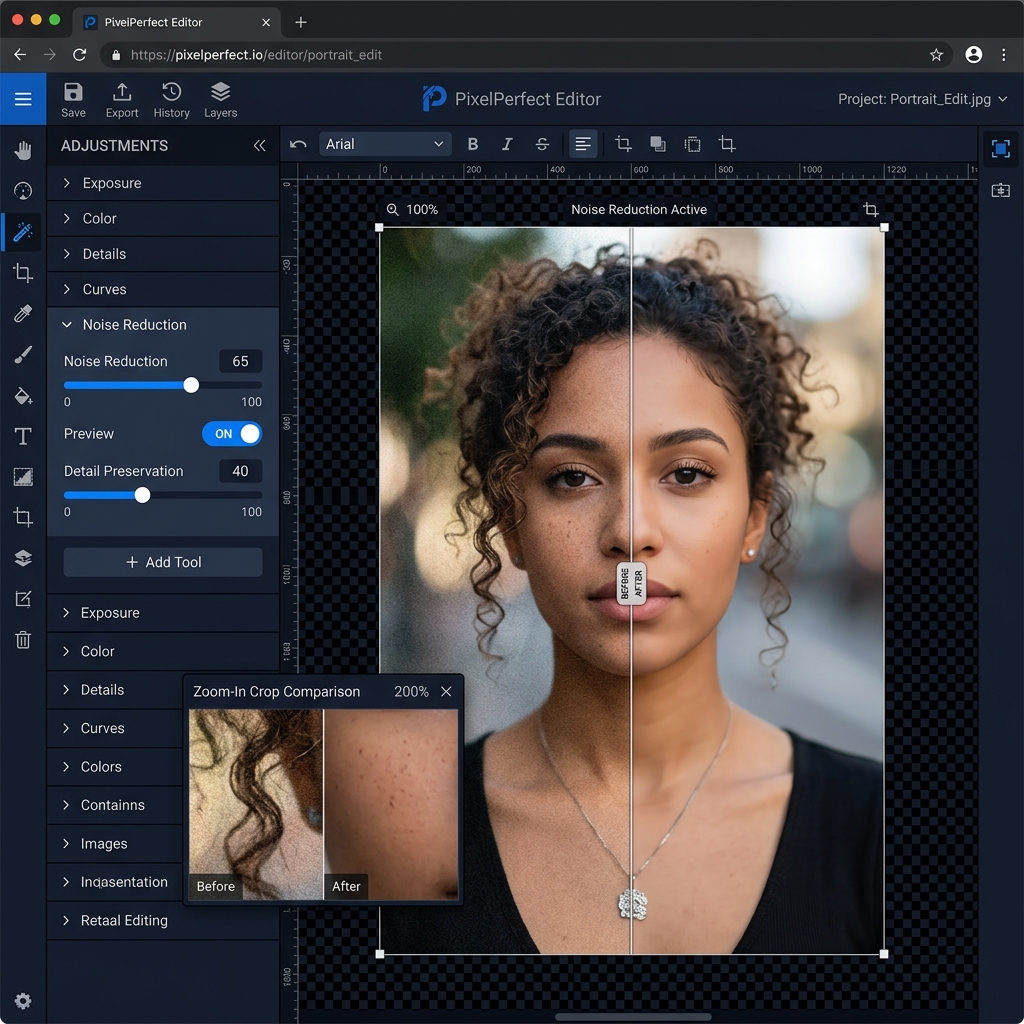This screenshot has height=1024, width=1024.
Task: Select the Magic Wand tool
Action: (x=23, y=232)
